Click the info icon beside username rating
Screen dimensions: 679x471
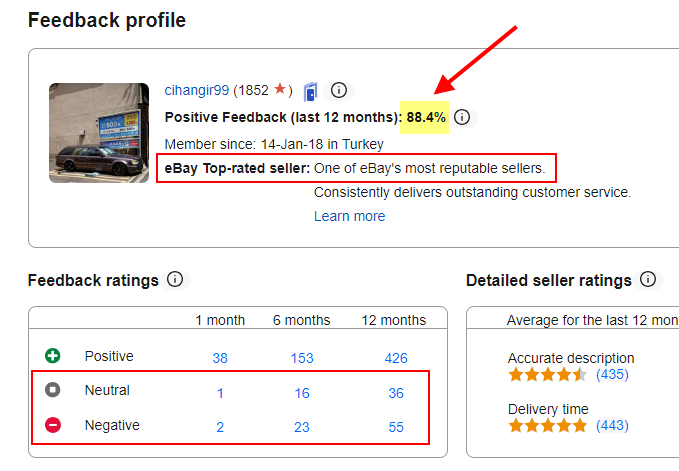click(339, 91)
